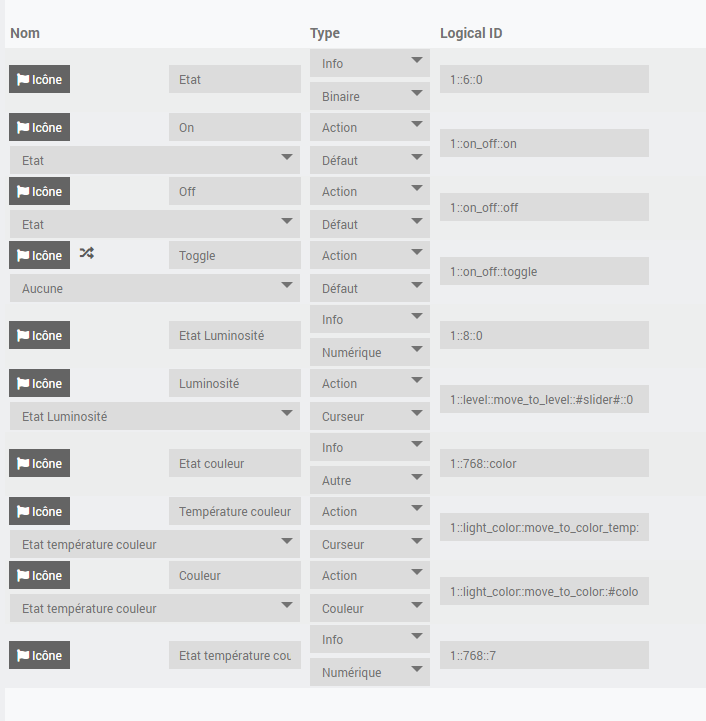Click the Icône button for On command

coord(40,127)
